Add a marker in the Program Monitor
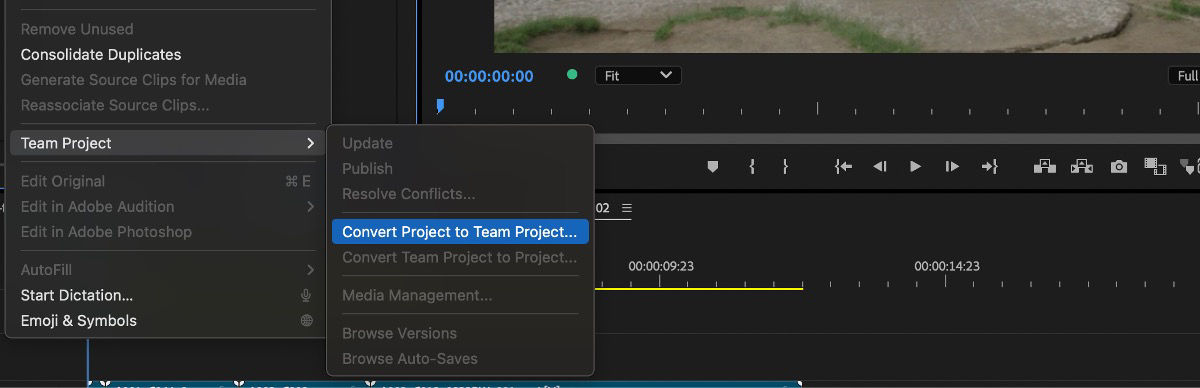The width and height of the screenshot is (1200, 388). click(712, 167)
